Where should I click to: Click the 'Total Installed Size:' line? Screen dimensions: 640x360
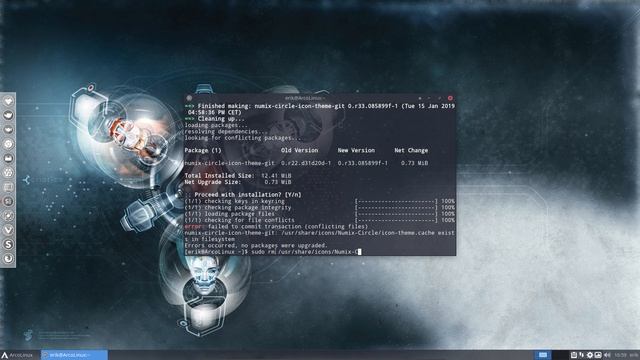(238, 176)
